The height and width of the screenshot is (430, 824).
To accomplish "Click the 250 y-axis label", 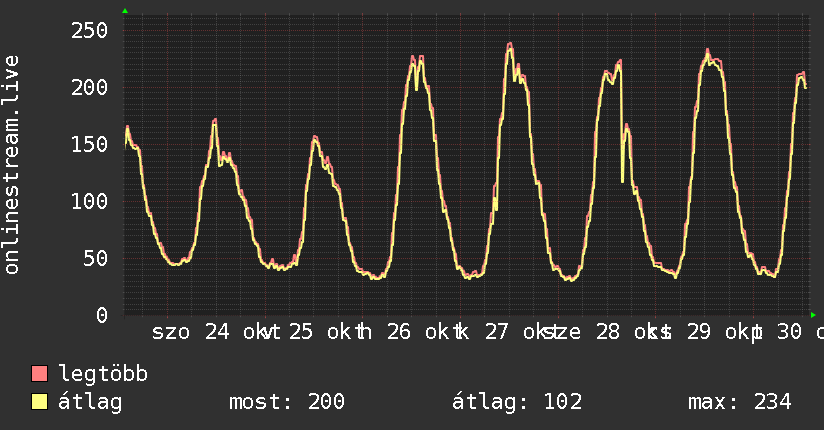I will [89, 30].
